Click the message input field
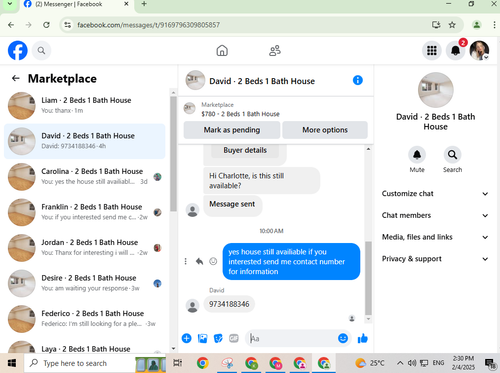 [292, 338]
